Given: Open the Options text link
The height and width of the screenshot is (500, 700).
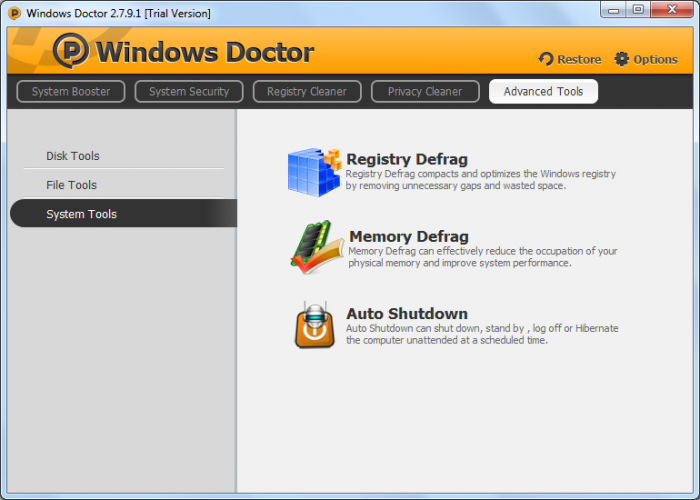Looking at the screenshot, I should (655, 59).
